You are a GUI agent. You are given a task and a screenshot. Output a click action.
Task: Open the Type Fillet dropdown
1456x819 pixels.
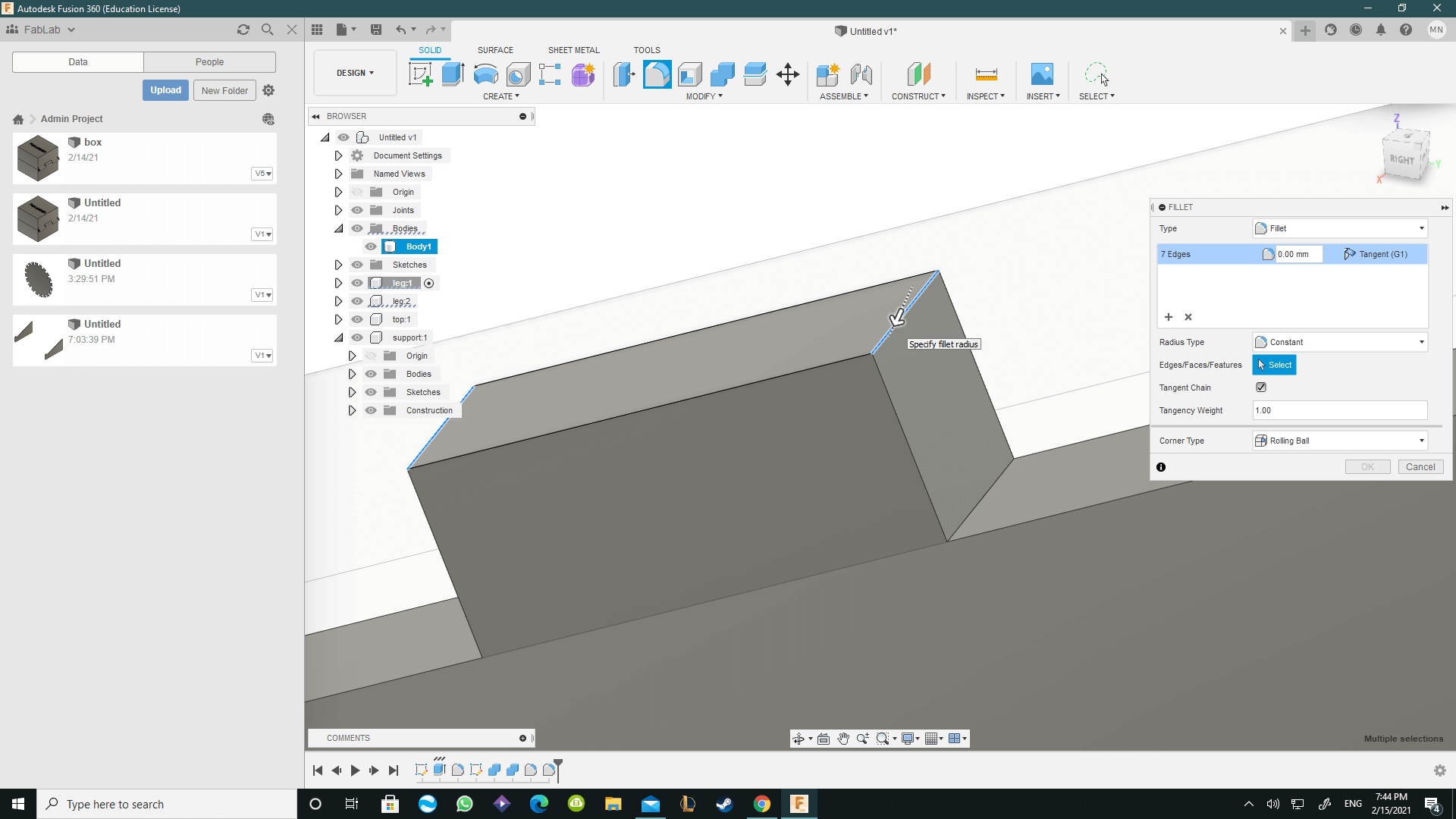pyautogui.click(x=1340, y=228)
